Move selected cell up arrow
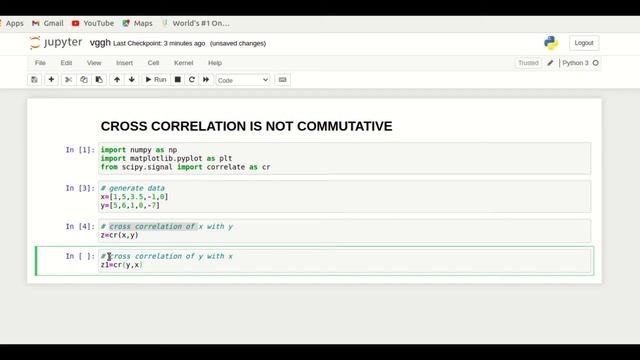The height and width of the screenshot is (360, 640). pos(117,80)
